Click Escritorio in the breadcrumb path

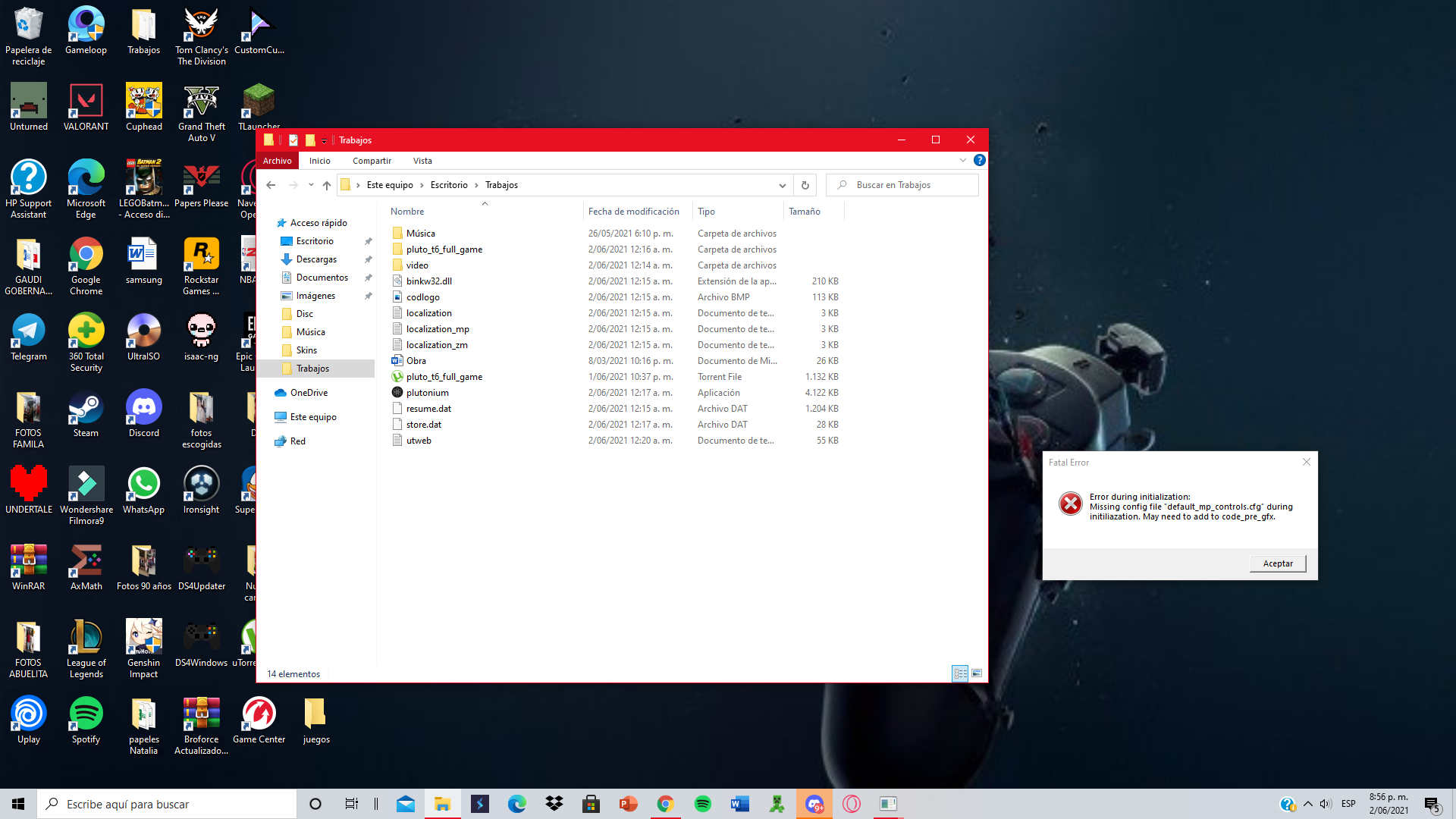point(449,185)
